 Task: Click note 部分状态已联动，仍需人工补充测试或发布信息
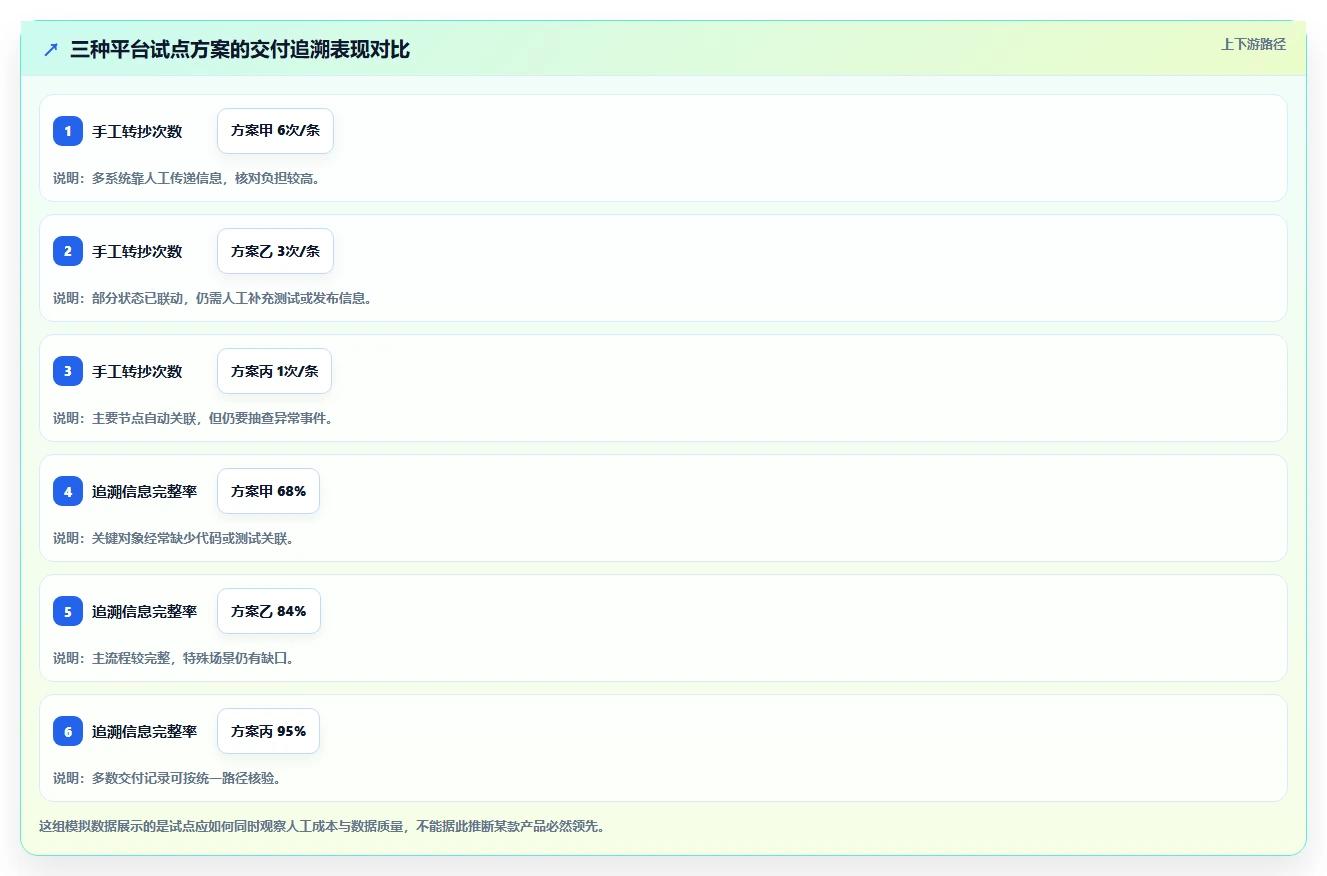click(x=212, y=298)
